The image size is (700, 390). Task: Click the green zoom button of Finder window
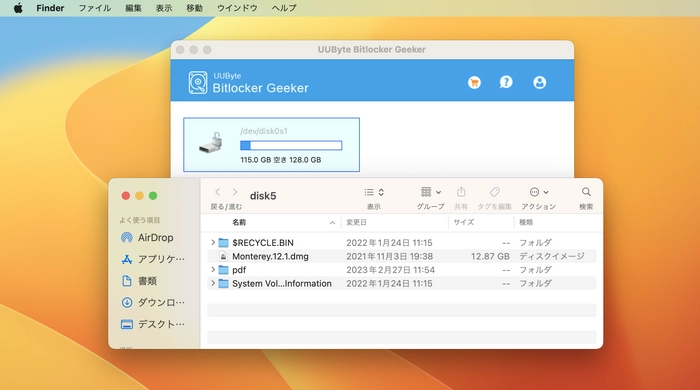(x=153, y=196)
